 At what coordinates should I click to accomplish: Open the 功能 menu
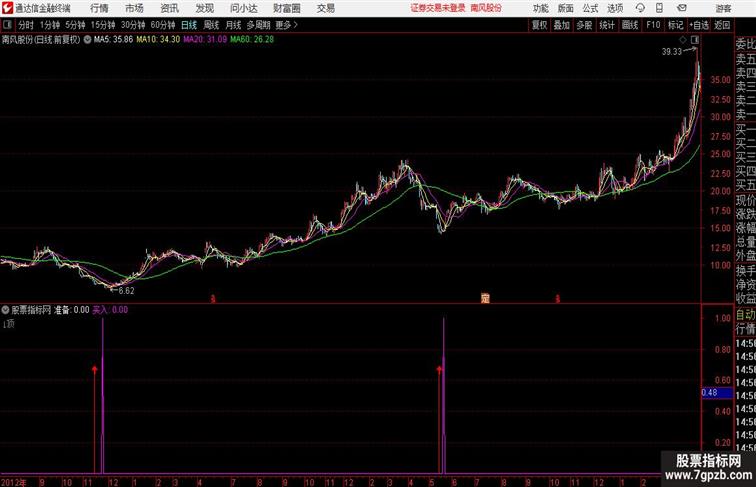540,8
